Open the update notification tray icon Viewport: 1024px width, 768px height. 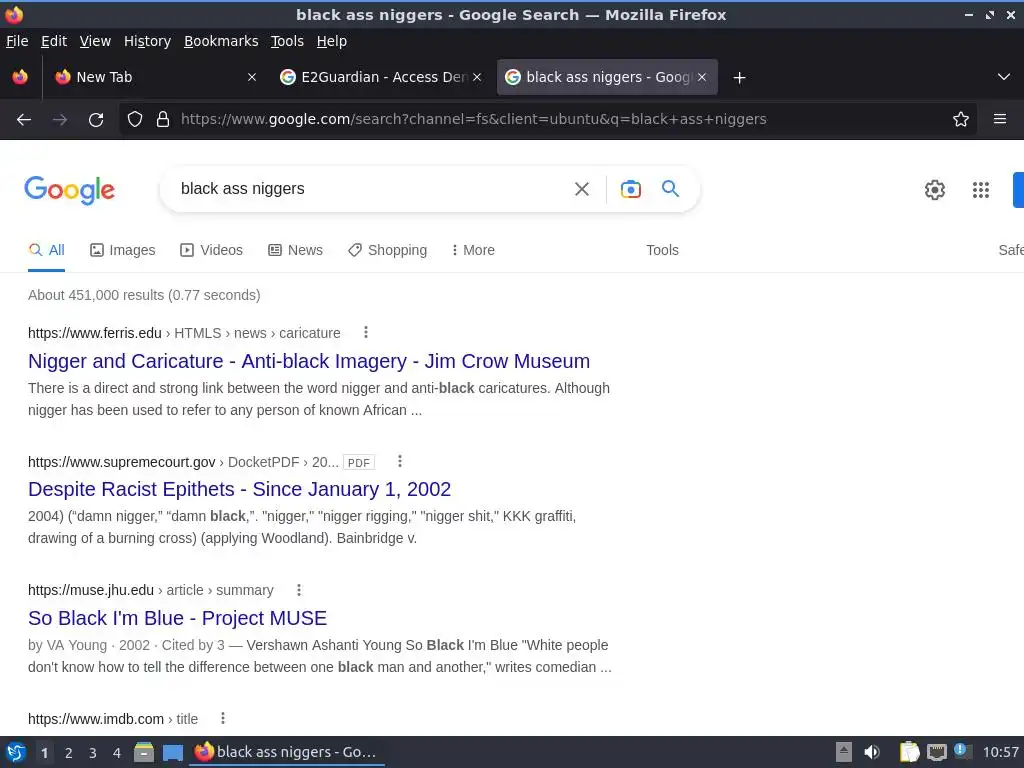[961, 750]
